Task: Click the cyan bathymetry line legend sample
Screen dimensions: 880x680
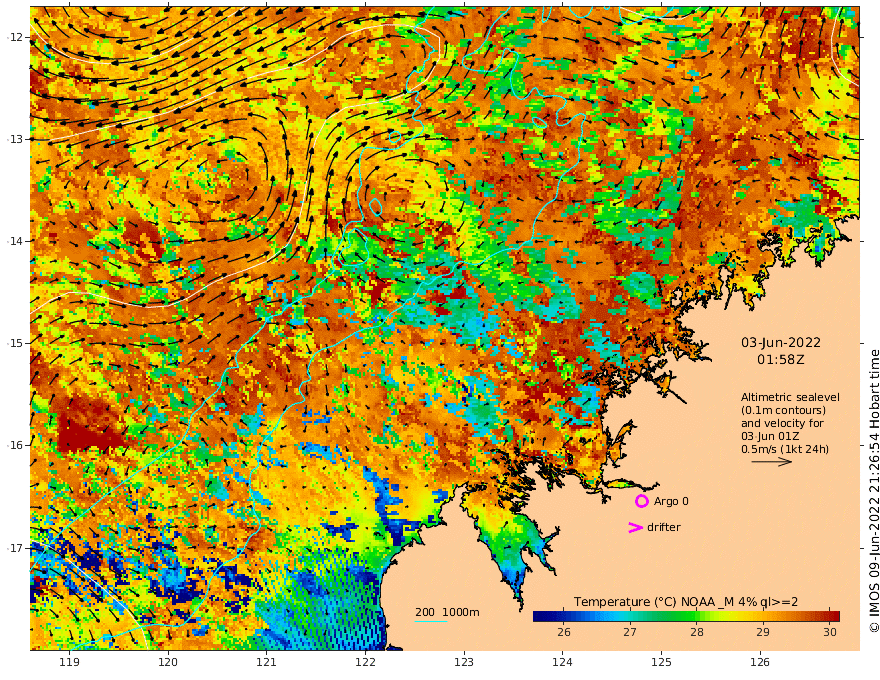Action: click(x=431, y=621)
